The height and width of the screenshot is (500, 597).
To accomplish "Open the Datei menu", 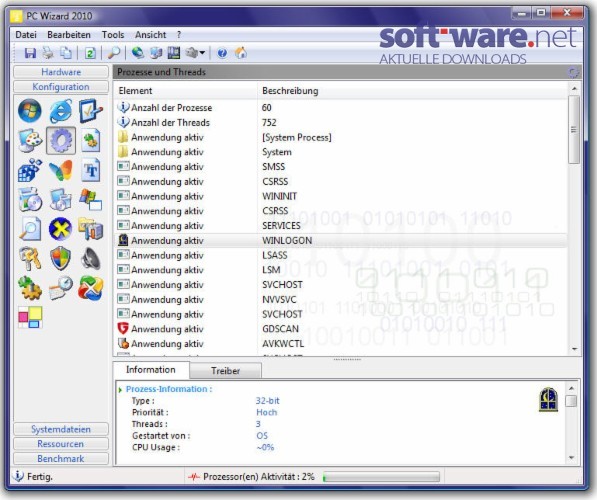I will 26,35.
